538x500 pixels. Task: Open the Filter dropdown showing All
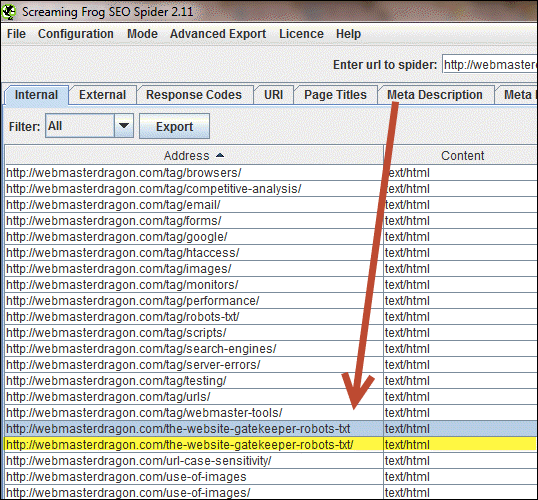[89, 126]
